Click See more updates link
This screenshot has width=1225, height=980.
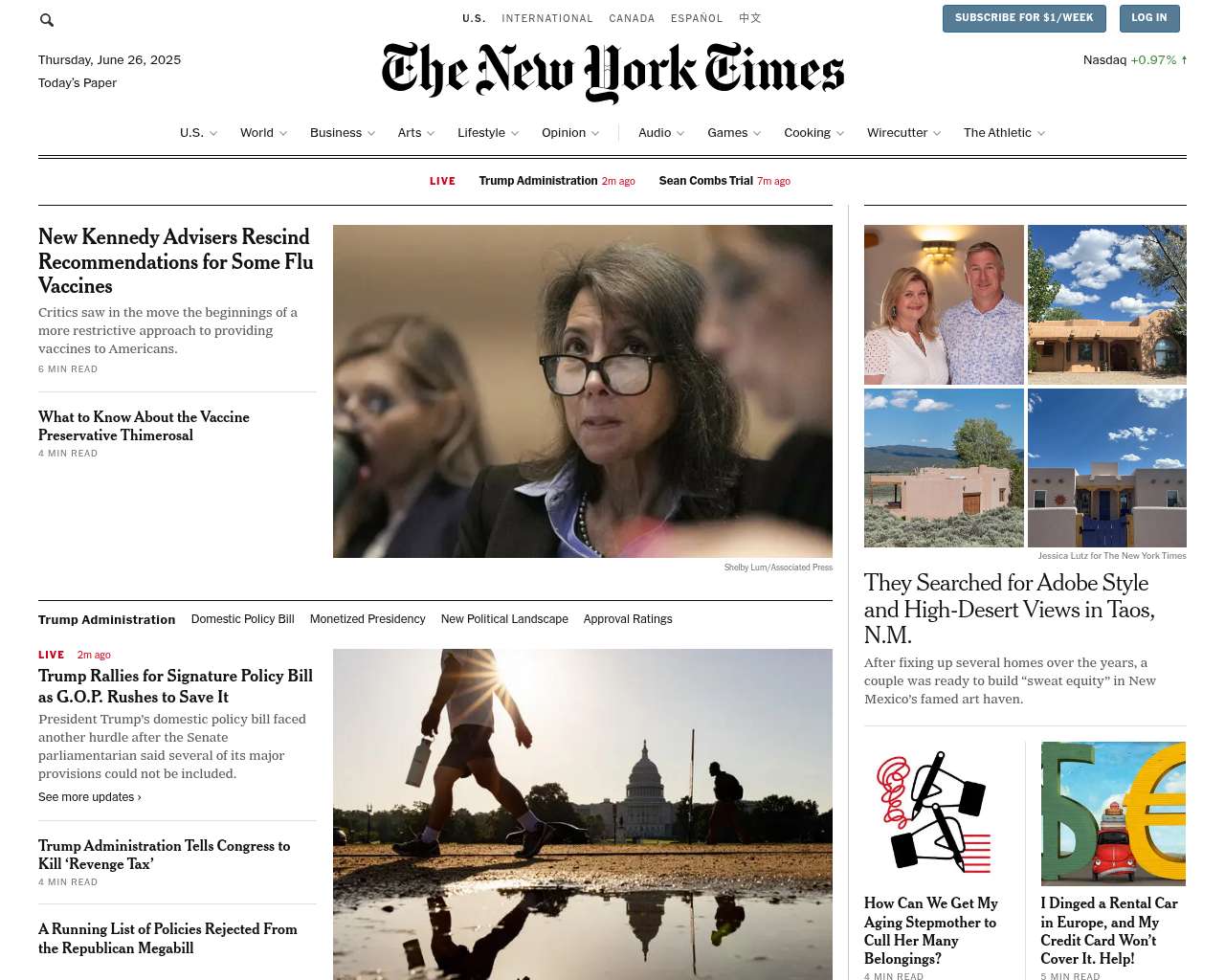pos(90,797)
